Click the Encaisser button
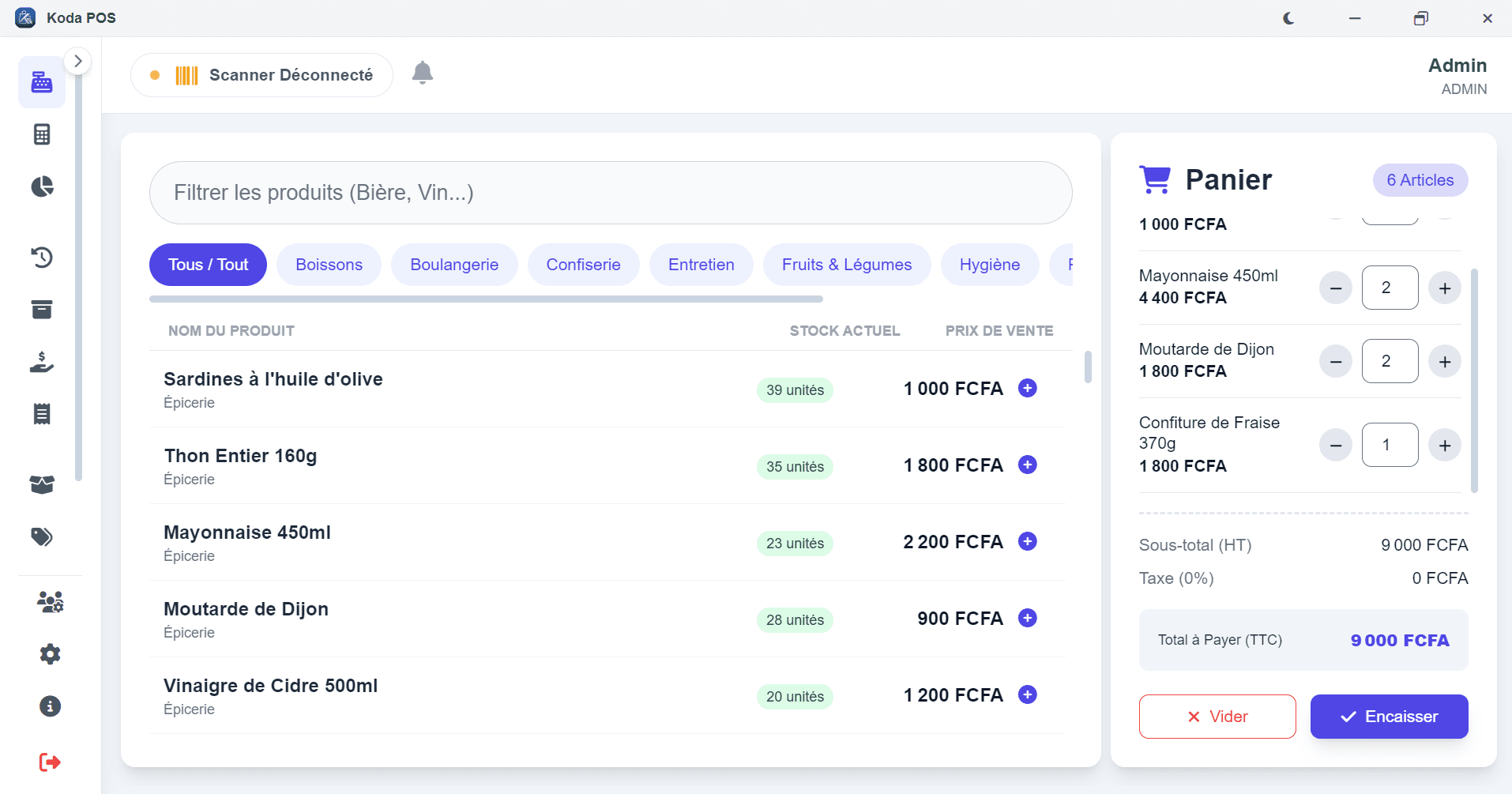1512x794 pixels. click(1390, 717)
